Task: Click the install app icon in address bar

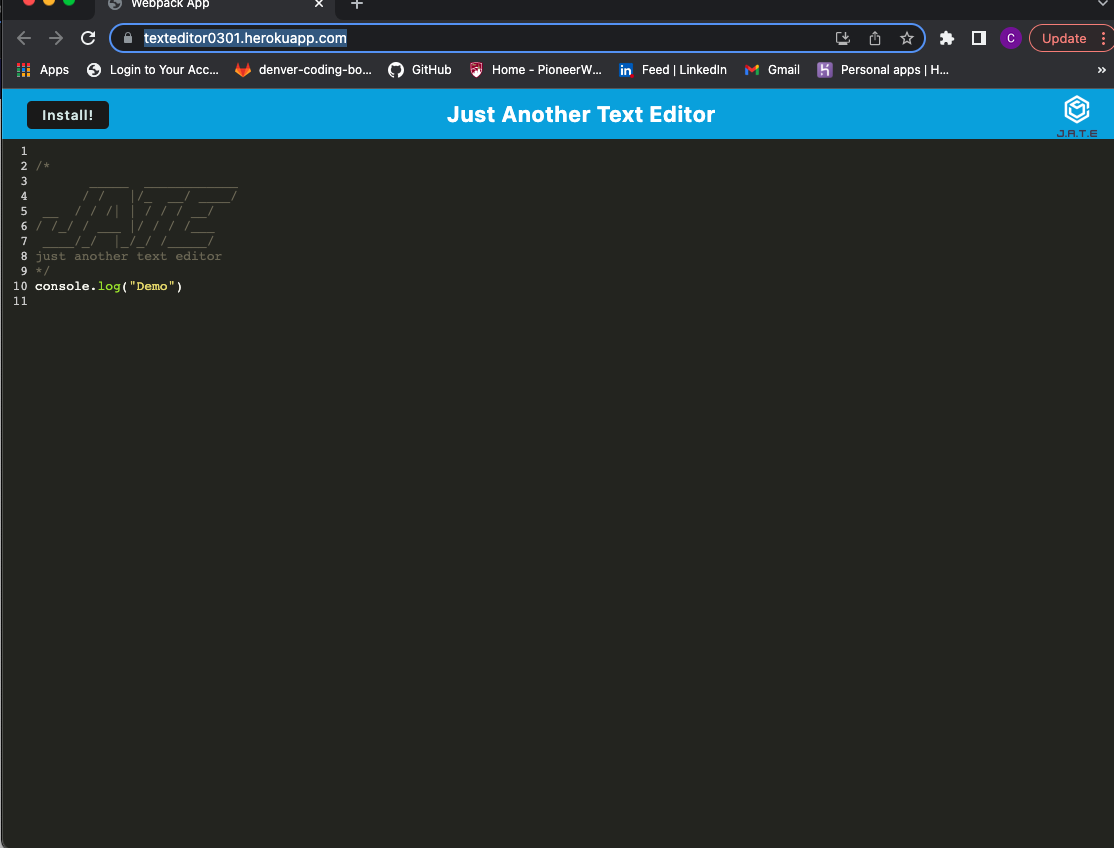Action: pyautogui.click(x=842, y=38)
